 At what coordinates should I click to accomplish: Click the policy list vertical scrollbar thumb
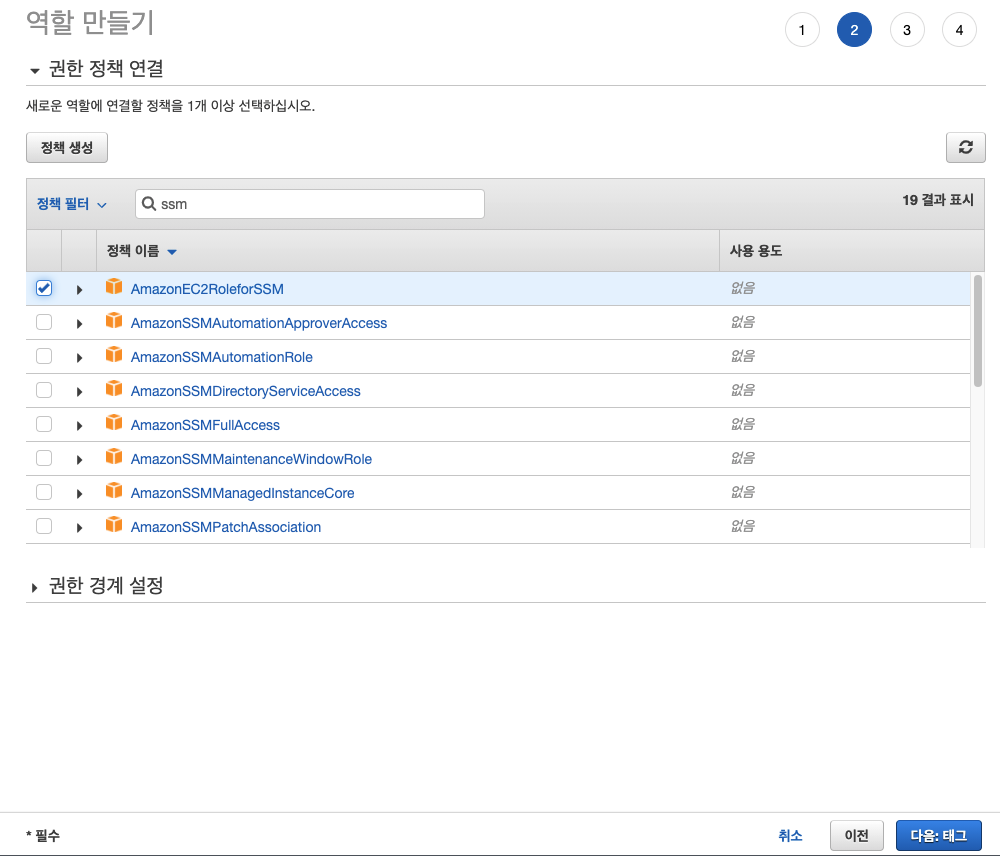[x=978, y=330]
